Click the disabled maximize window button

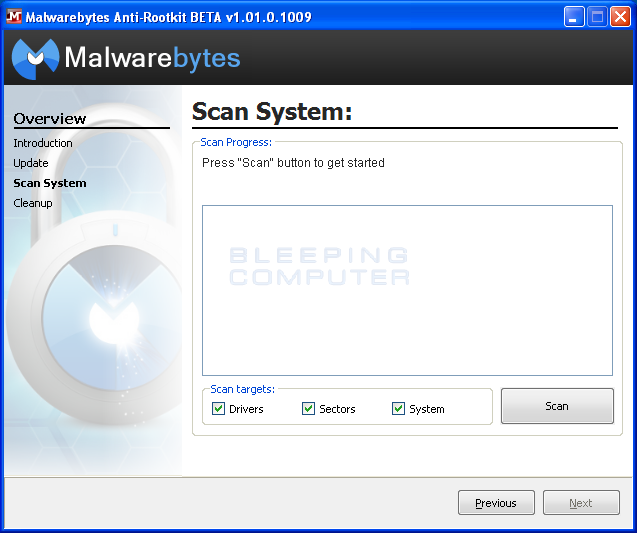(597, 17)
